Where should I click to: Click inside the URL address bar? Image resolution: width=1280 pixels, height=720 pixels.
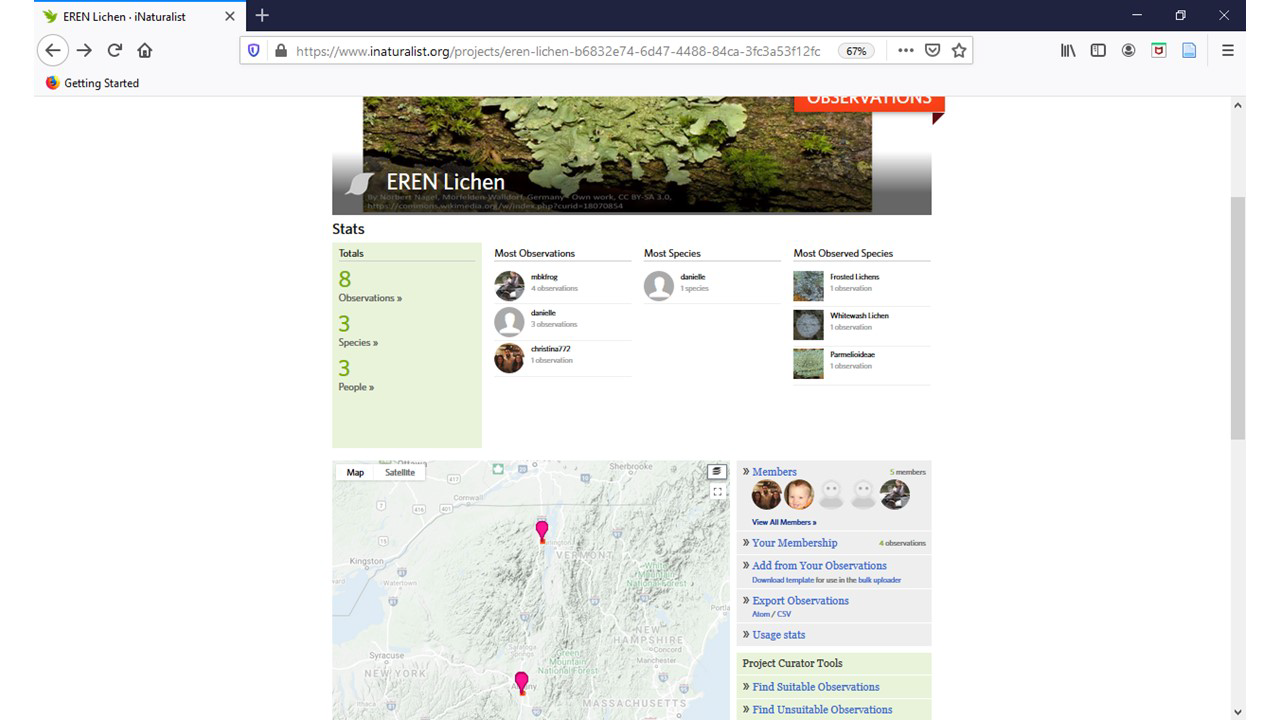[x=560, y=50]
